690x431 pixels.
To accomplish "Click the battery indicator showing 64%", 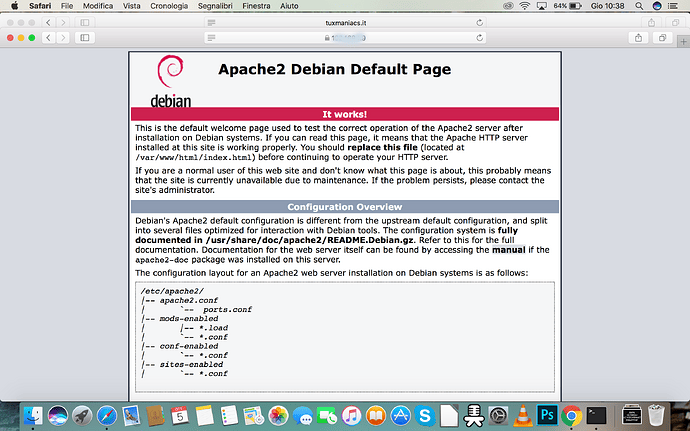I will 568,6.
